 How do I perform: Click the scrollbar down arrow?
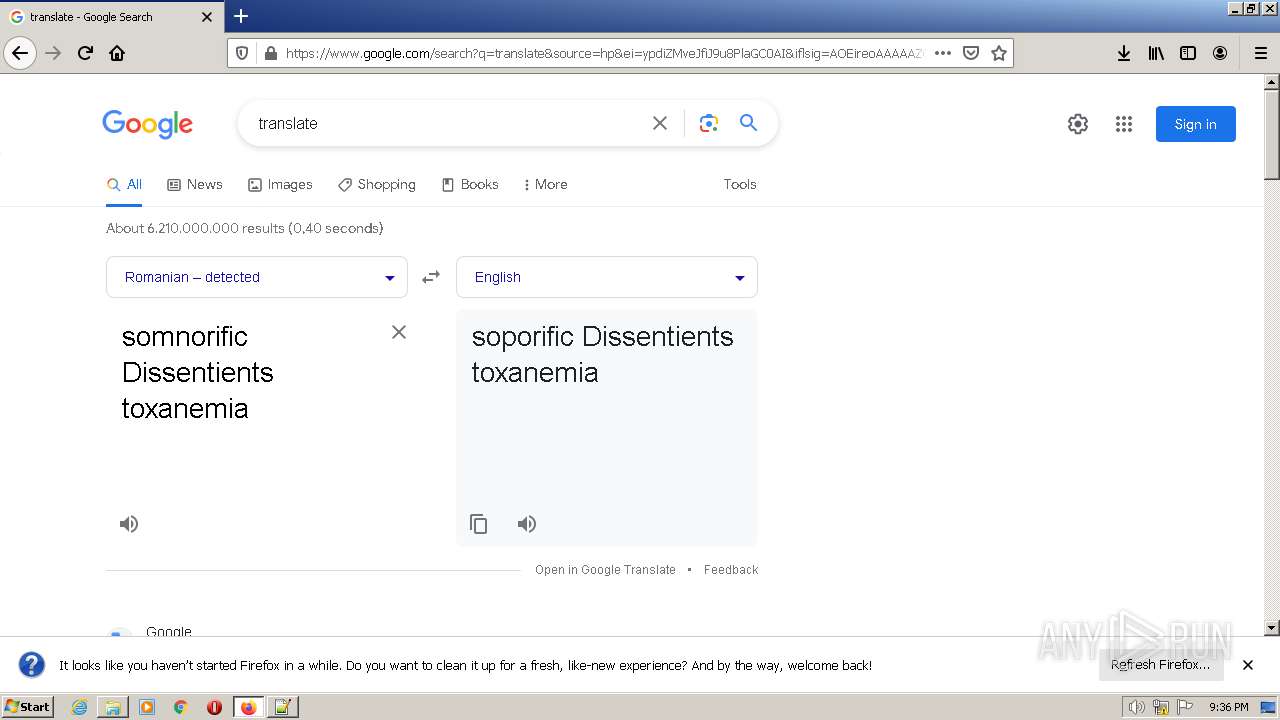tap(1271, 628)
